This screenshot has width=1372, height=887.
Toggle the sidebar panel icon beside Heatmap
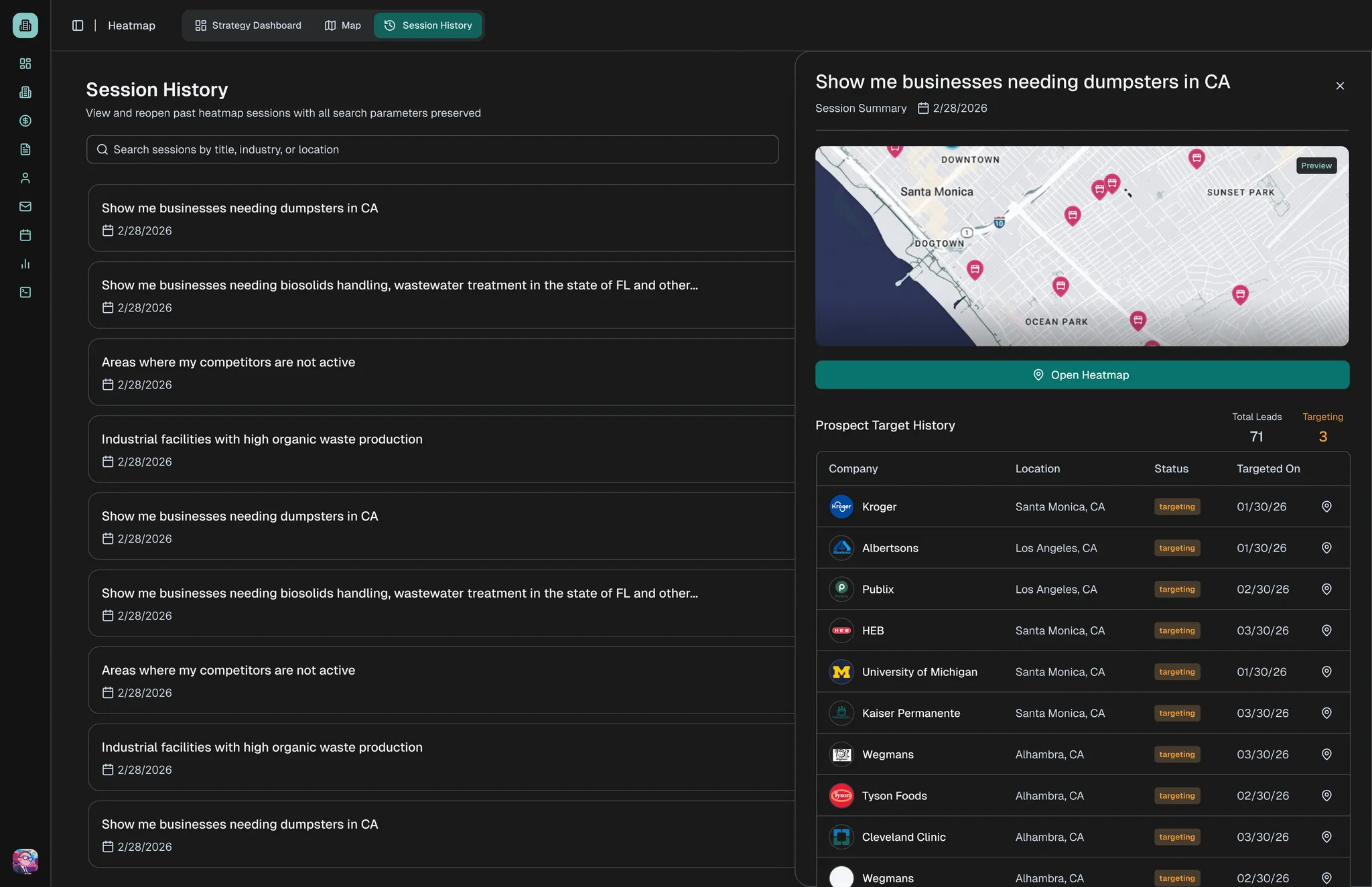pos(78,25)
